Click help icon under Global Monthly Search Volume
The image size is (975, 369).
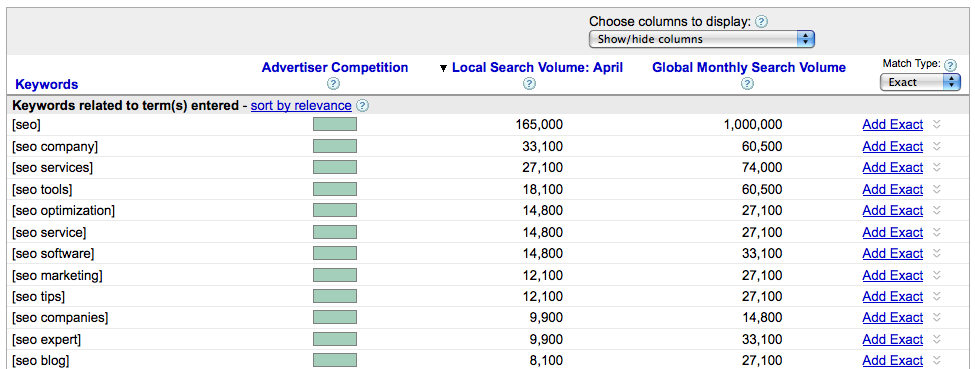coord(747,83)
